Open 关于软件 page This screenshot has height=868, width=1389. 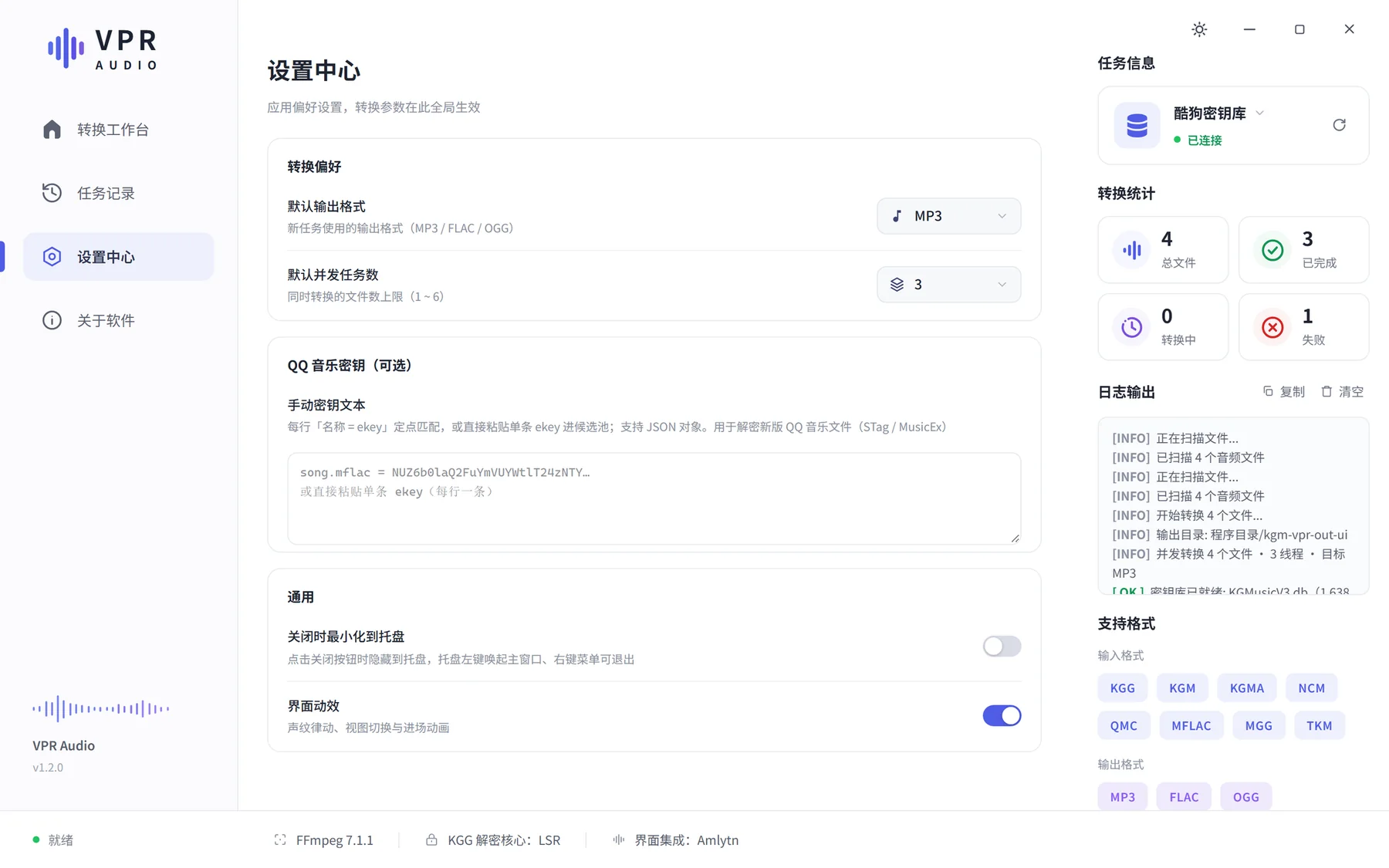coord(119,320)
